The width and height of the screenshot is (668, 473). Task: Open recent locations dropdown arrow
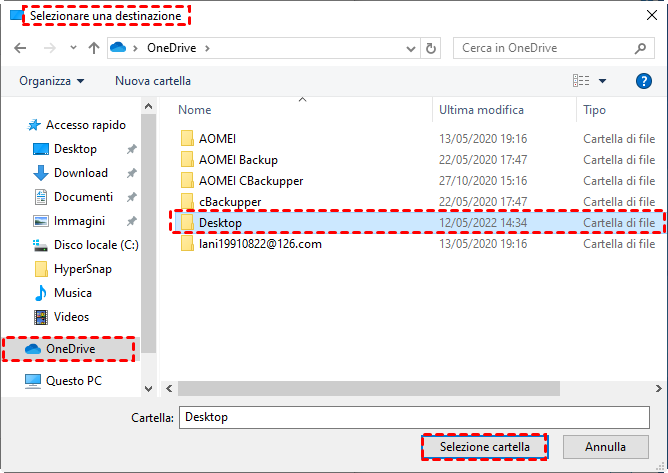(73, 48)
